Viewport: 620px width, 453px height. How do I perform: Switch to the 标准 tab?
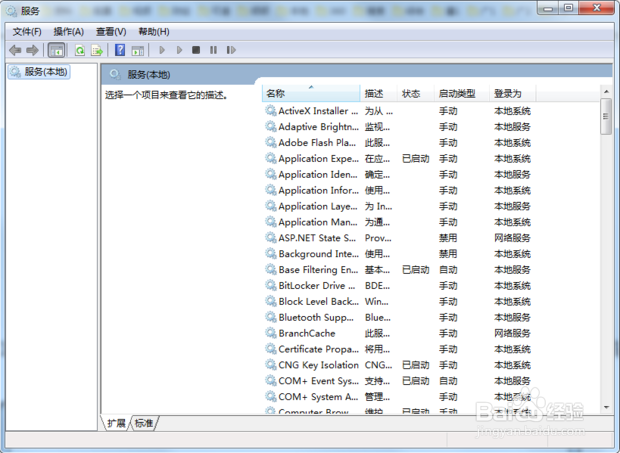pos(144,423)
